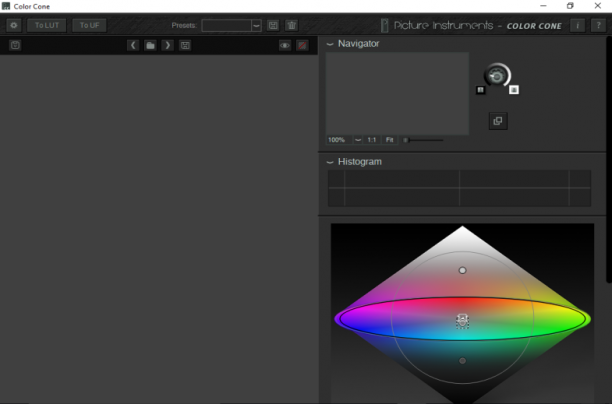Click the navigator zoom slider
The height and width of the screenshot is (404, 612).
click(x=423, y=140)
